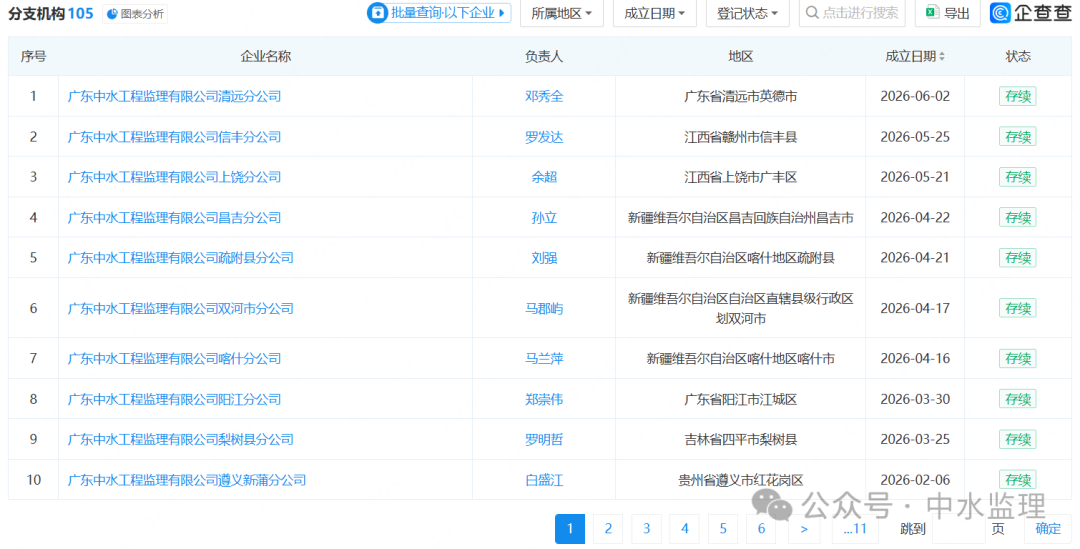Click the 地区 column header
Screen dimensions: 1080x549
[x=740, y=56]
